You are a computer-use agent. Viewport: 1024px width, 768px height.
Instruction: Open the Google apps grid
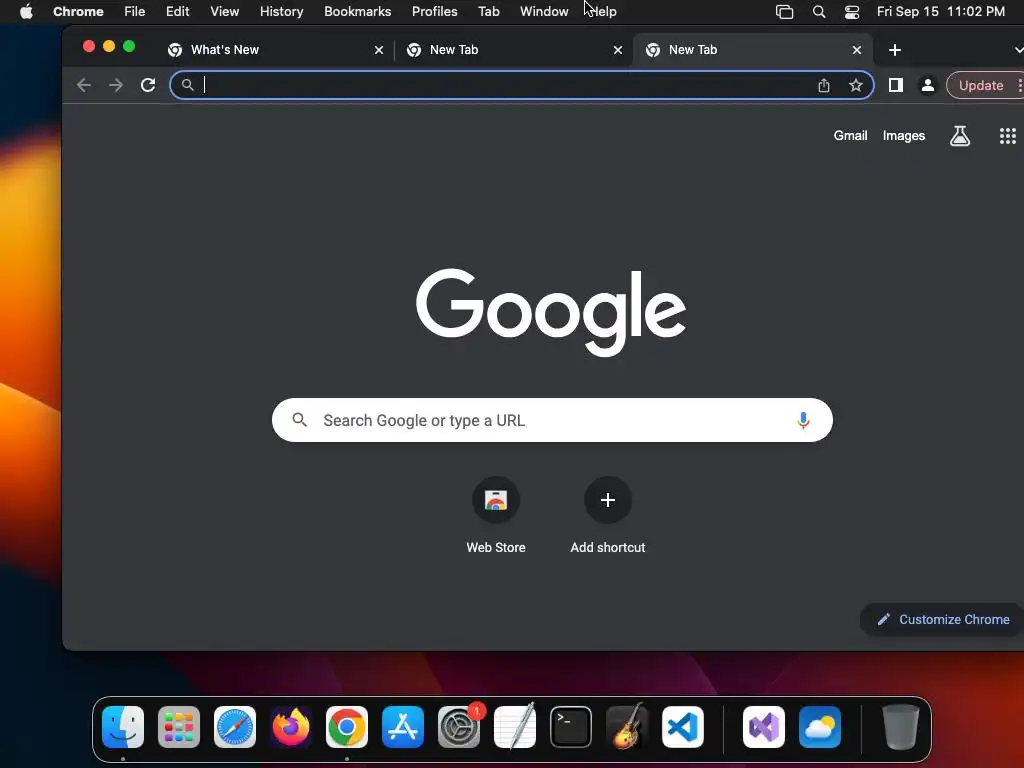click(x=1008, y=136)
